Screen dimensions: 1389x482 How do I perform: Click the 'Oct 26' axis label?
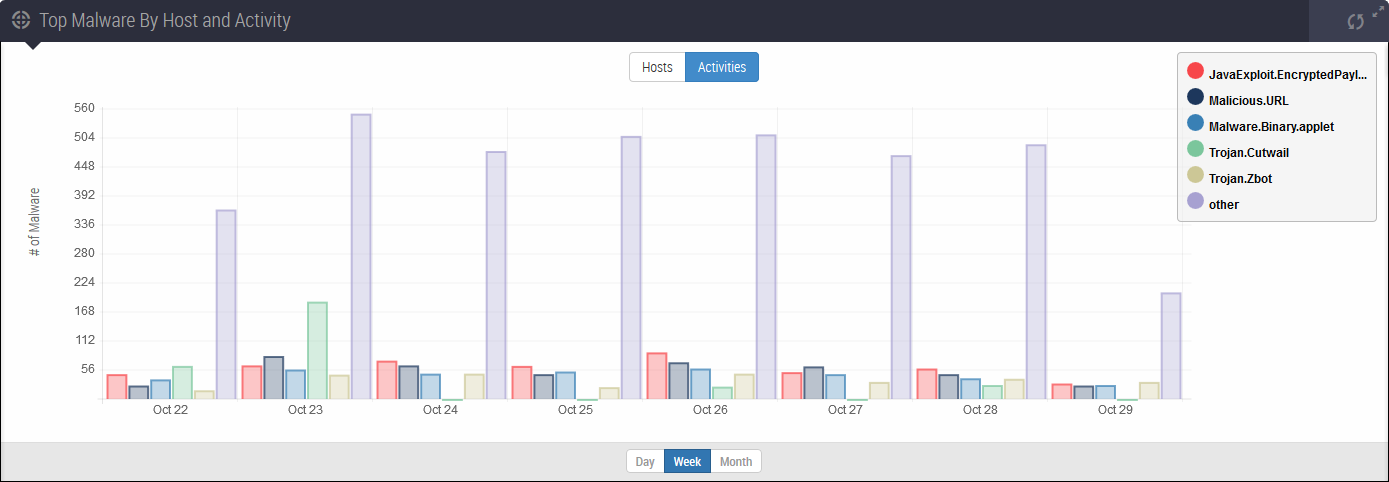710,410
